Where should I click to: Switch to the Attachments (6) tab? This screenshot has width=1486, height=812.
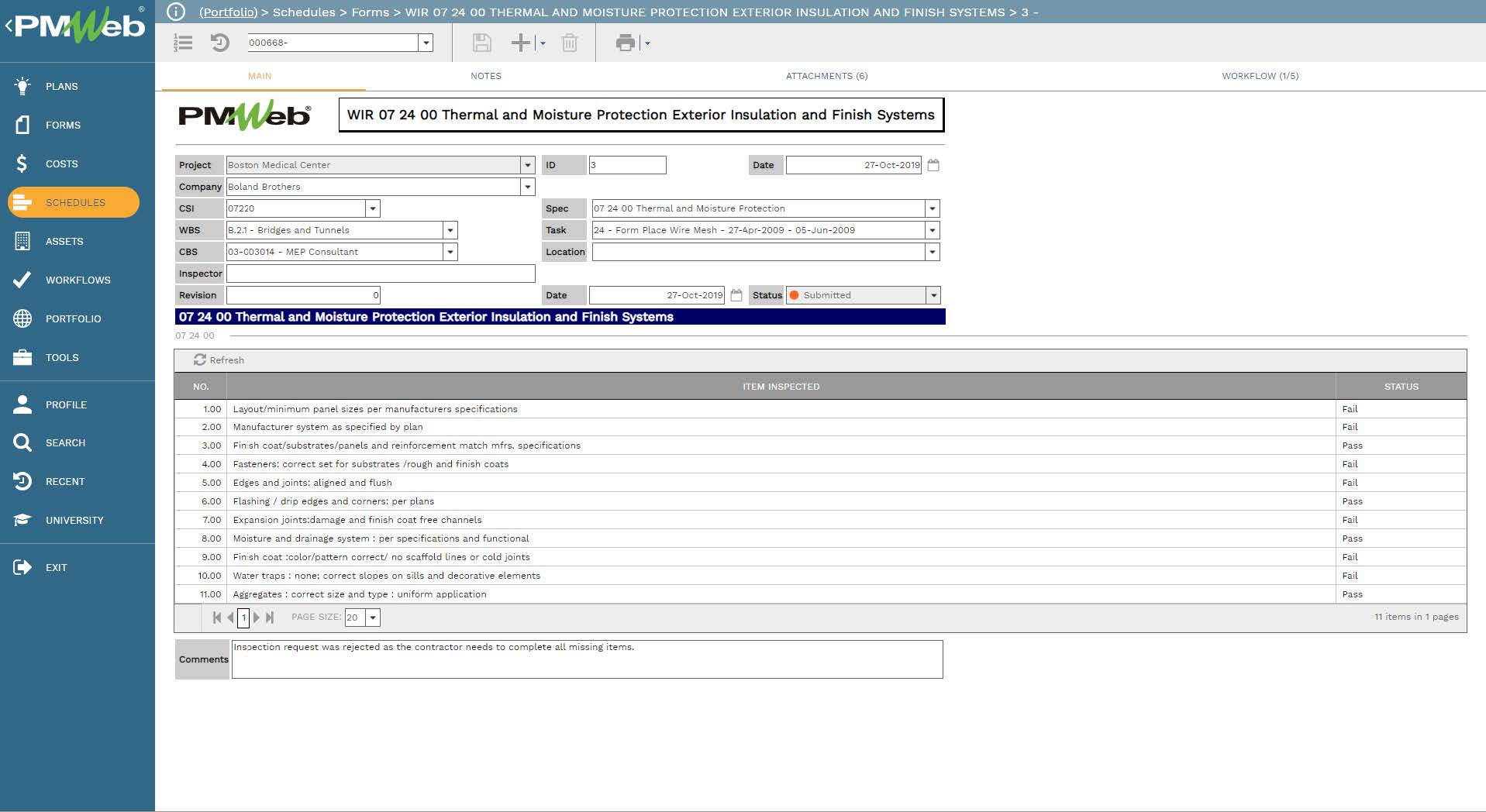coord(827,76)
